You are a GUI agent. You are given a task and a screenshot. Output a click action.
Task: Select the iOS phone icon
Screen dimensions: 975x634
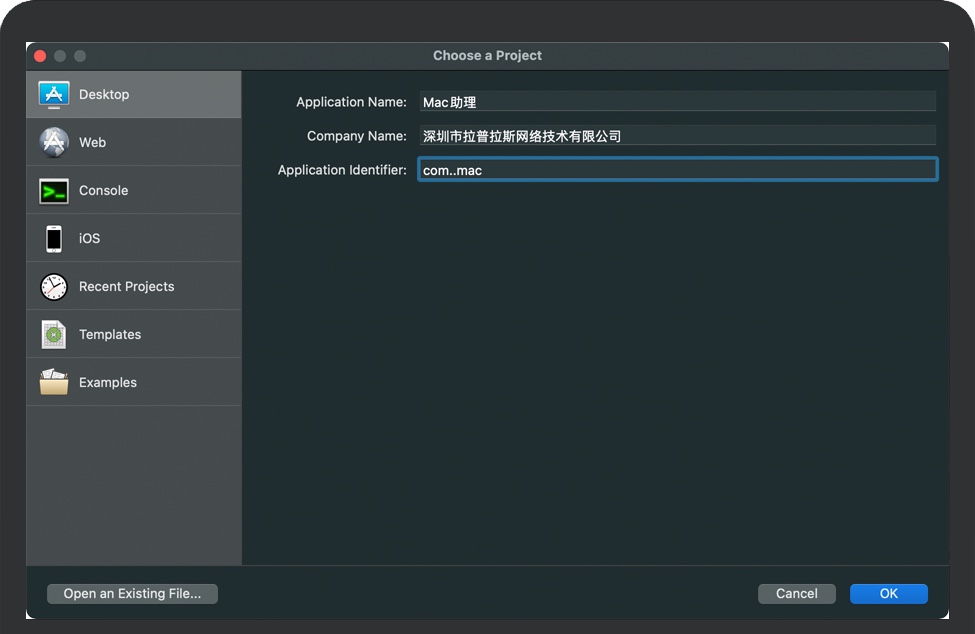coord(54,238)
